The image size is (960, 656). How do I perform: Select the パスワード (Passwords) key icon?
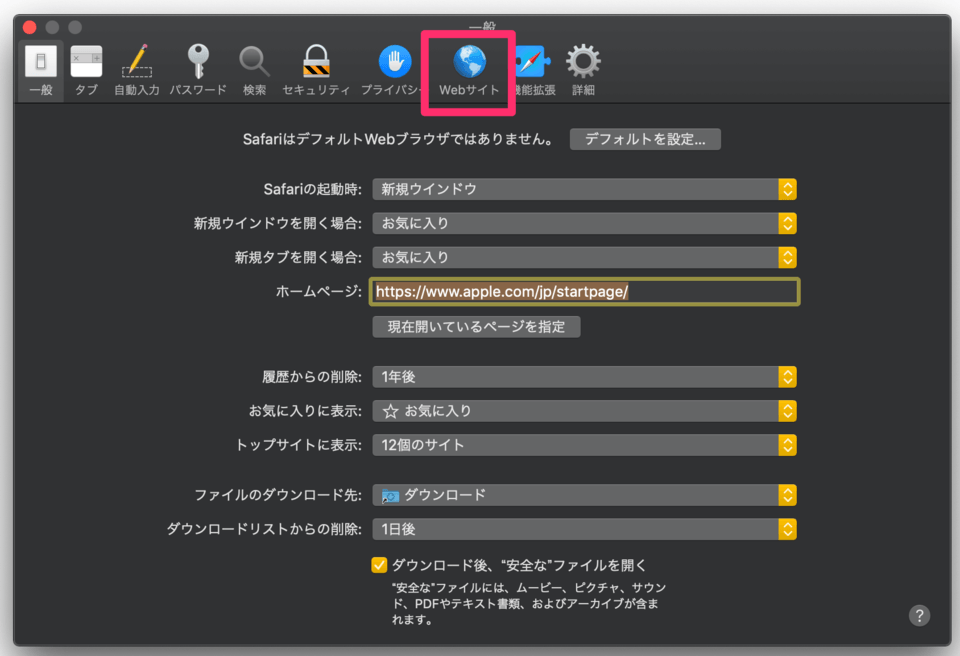click(196, 63)
